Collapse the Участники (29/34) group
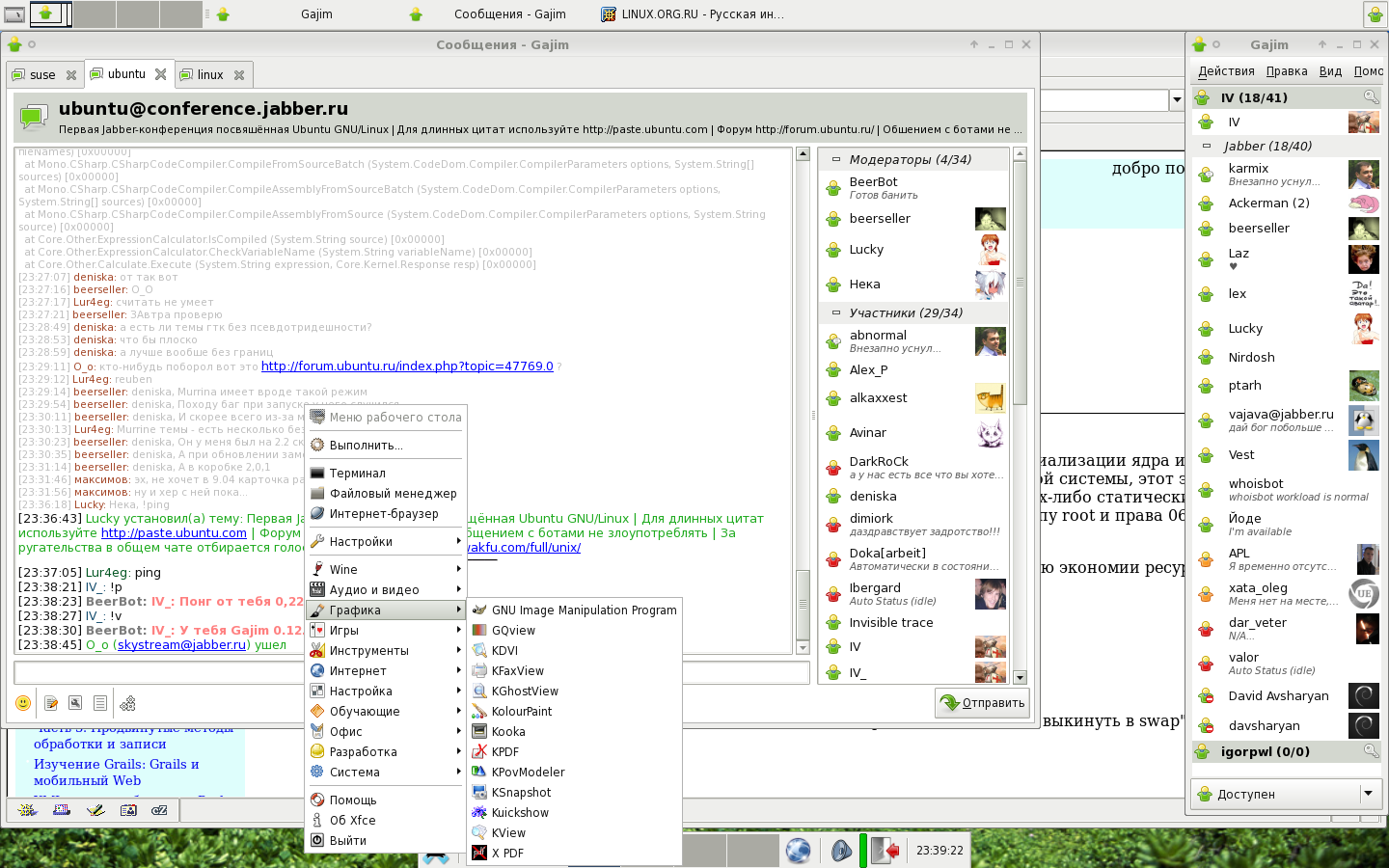This screenshot has width=1389, height=868. coord(836,313)
